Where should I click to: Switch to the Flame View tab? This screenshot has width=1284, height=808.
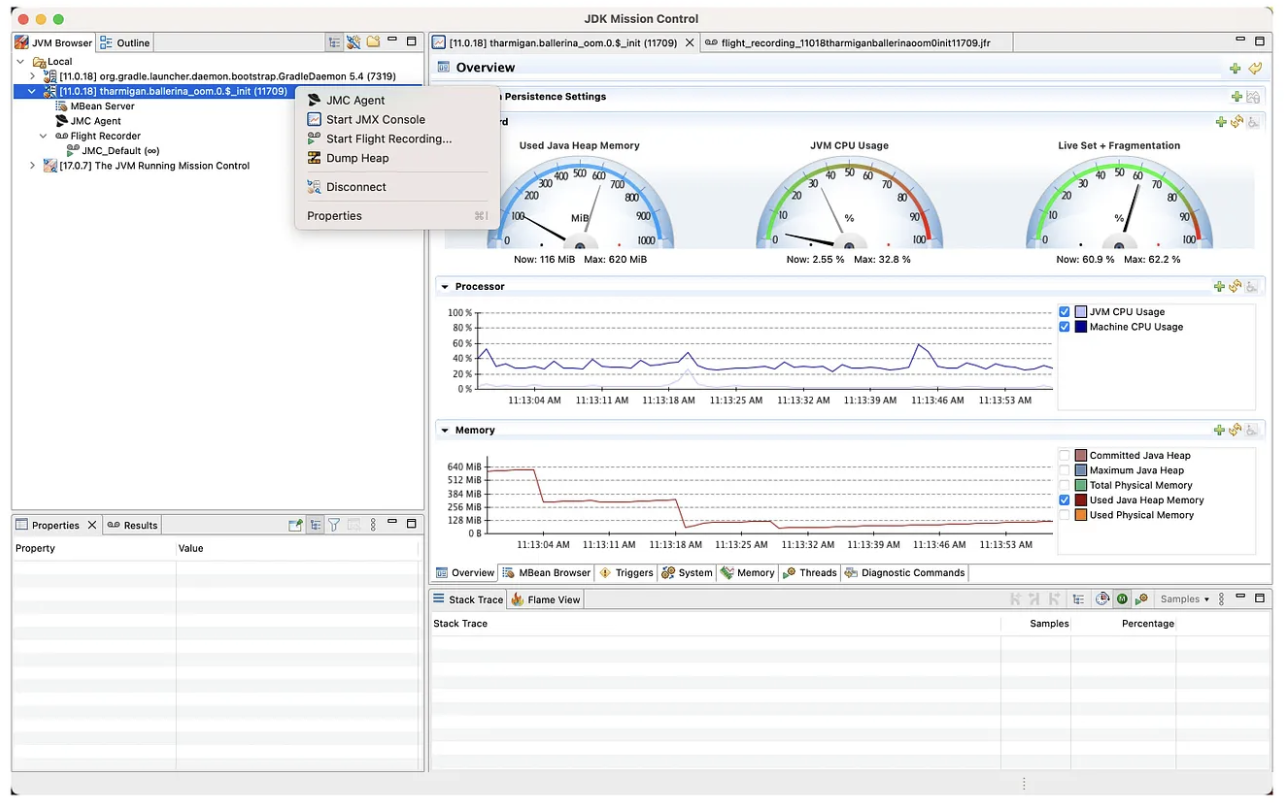pos(546,600)
